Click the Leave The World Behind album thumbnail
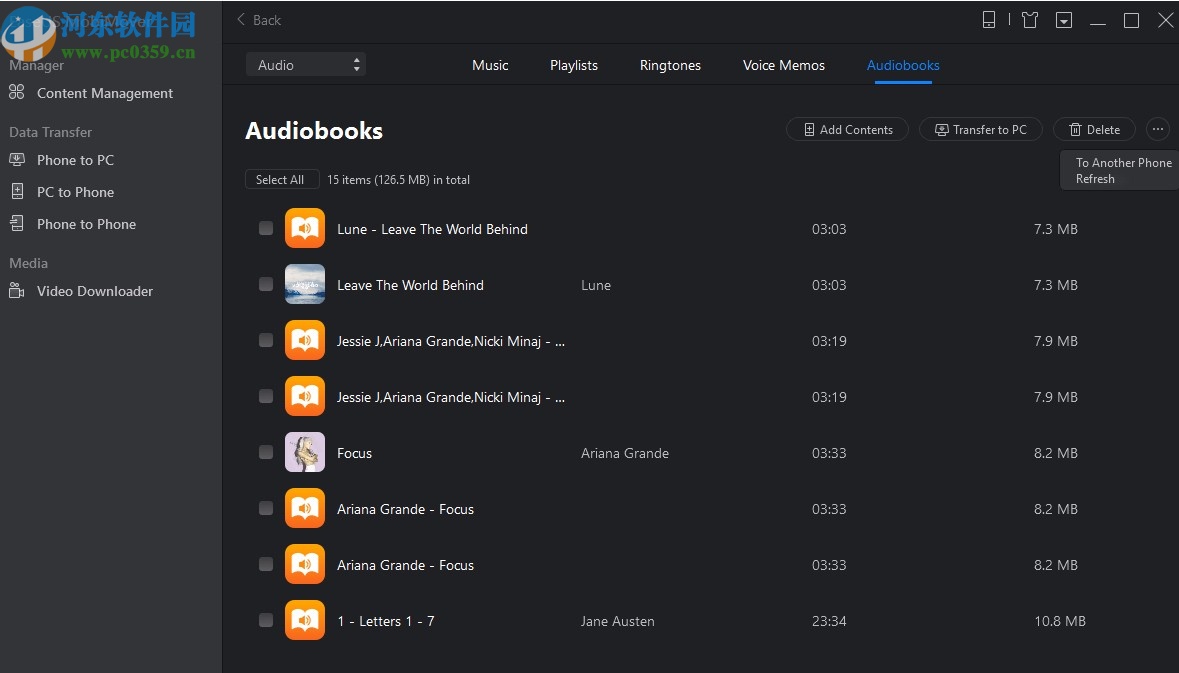Image resolution: width=1179 pixels, height=673 pixels. tap(304, 285)
